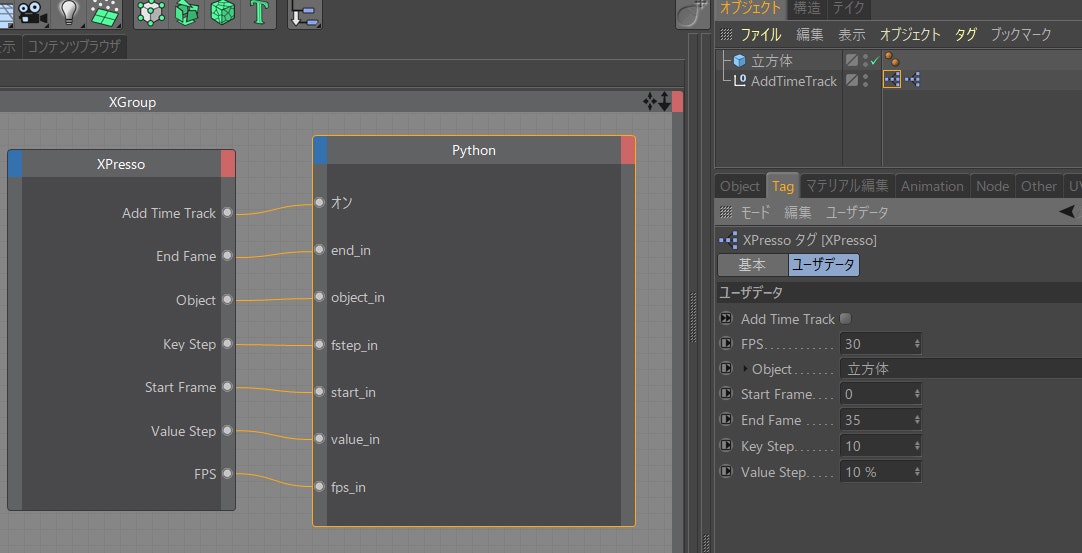Screen dimensions: 1082x553
Task: Click the Python オン input port
Action: pos(319,202)
